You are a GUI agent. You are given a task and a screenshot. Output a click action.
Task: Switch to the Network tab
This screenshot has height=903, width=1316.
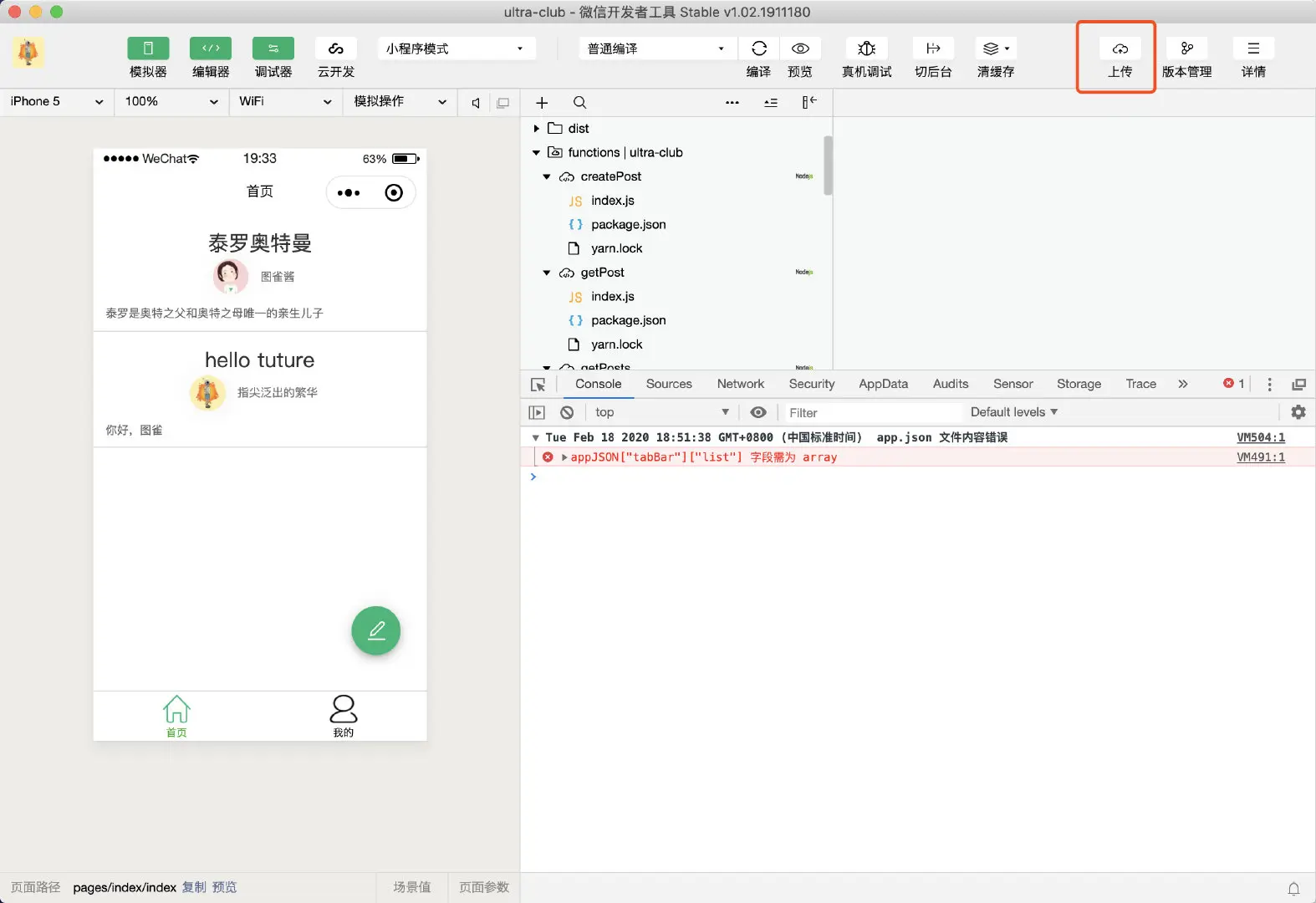tap(741, 384)
